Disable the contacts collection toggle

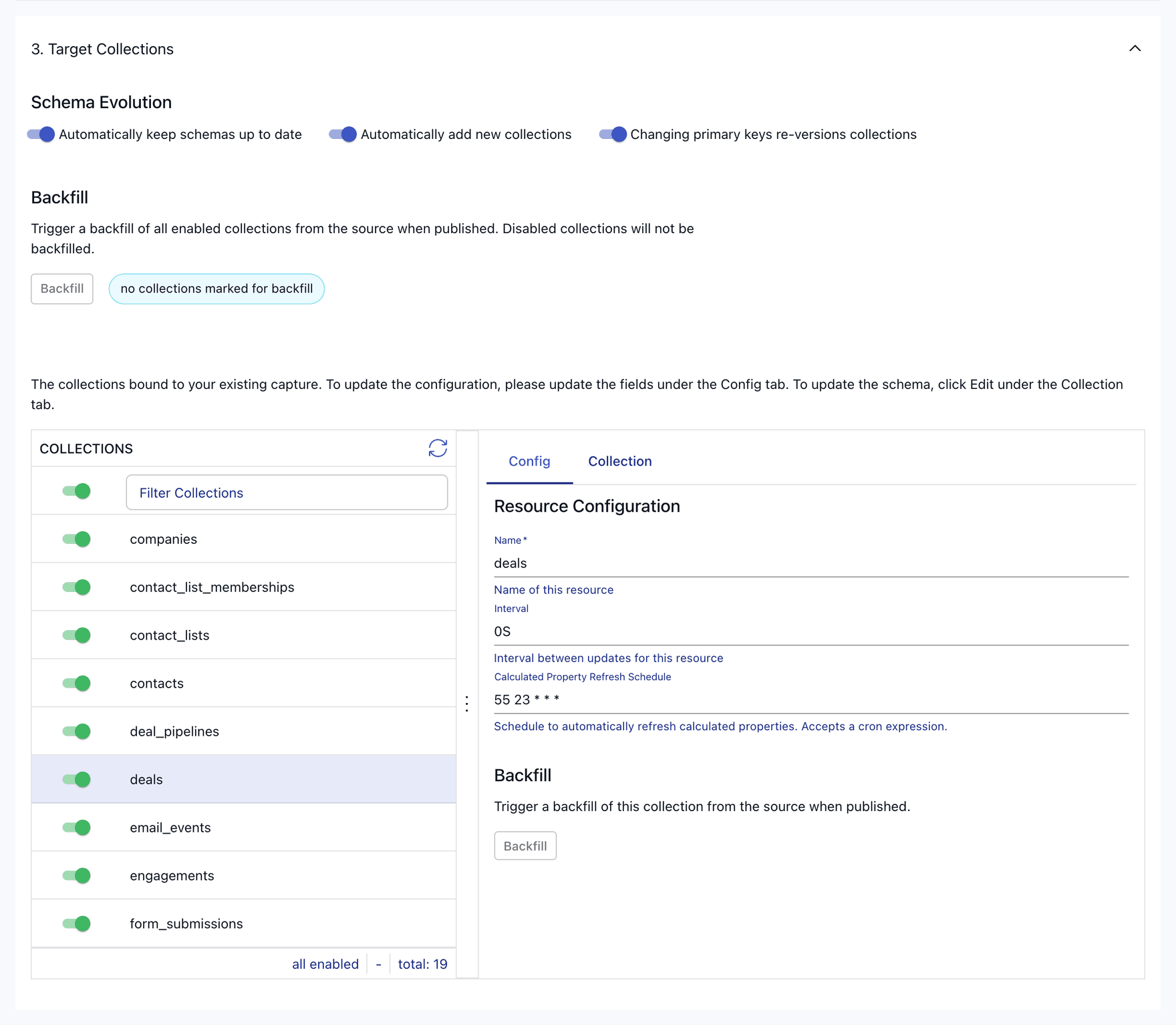click(x=77, y=684)
